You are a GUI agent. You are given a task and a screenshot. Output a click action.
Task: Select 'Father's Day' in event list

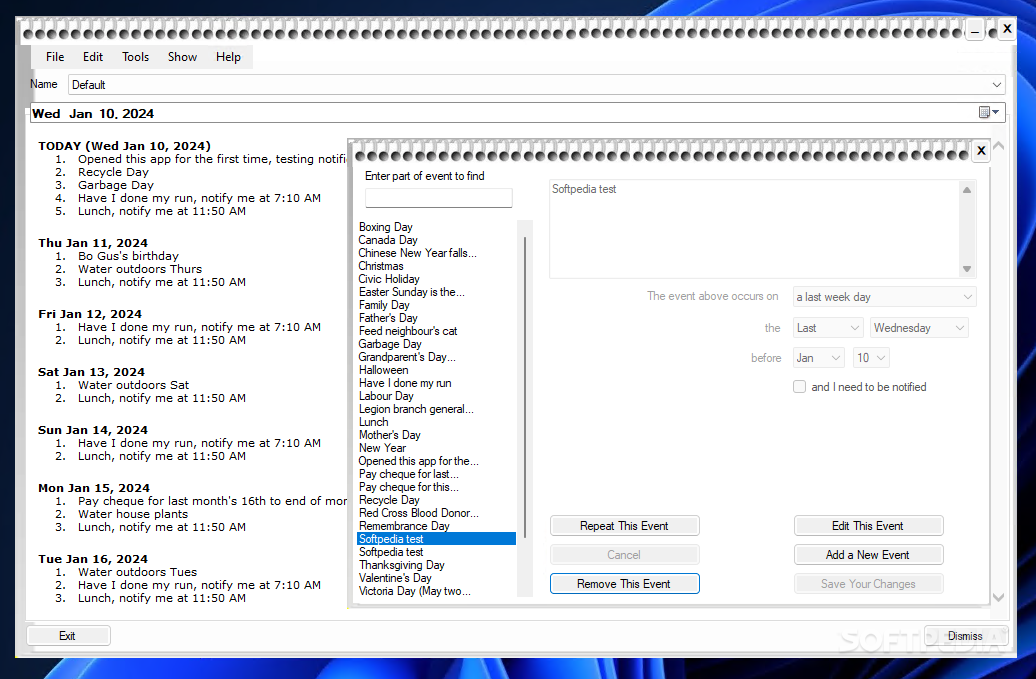[x=388, y=318]
